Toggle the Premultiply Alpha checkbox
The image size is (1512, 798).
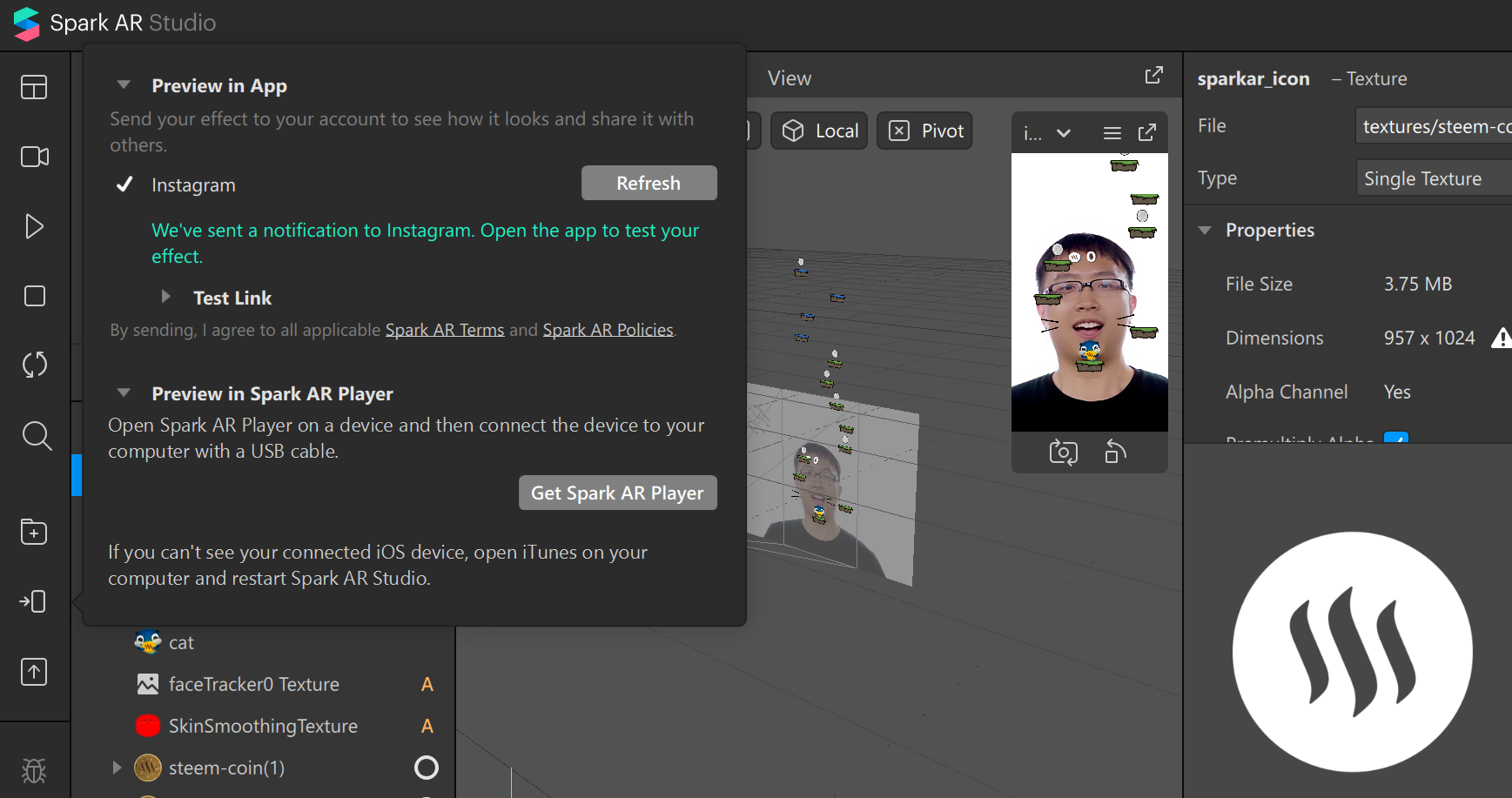click(x=1396, y=438)
